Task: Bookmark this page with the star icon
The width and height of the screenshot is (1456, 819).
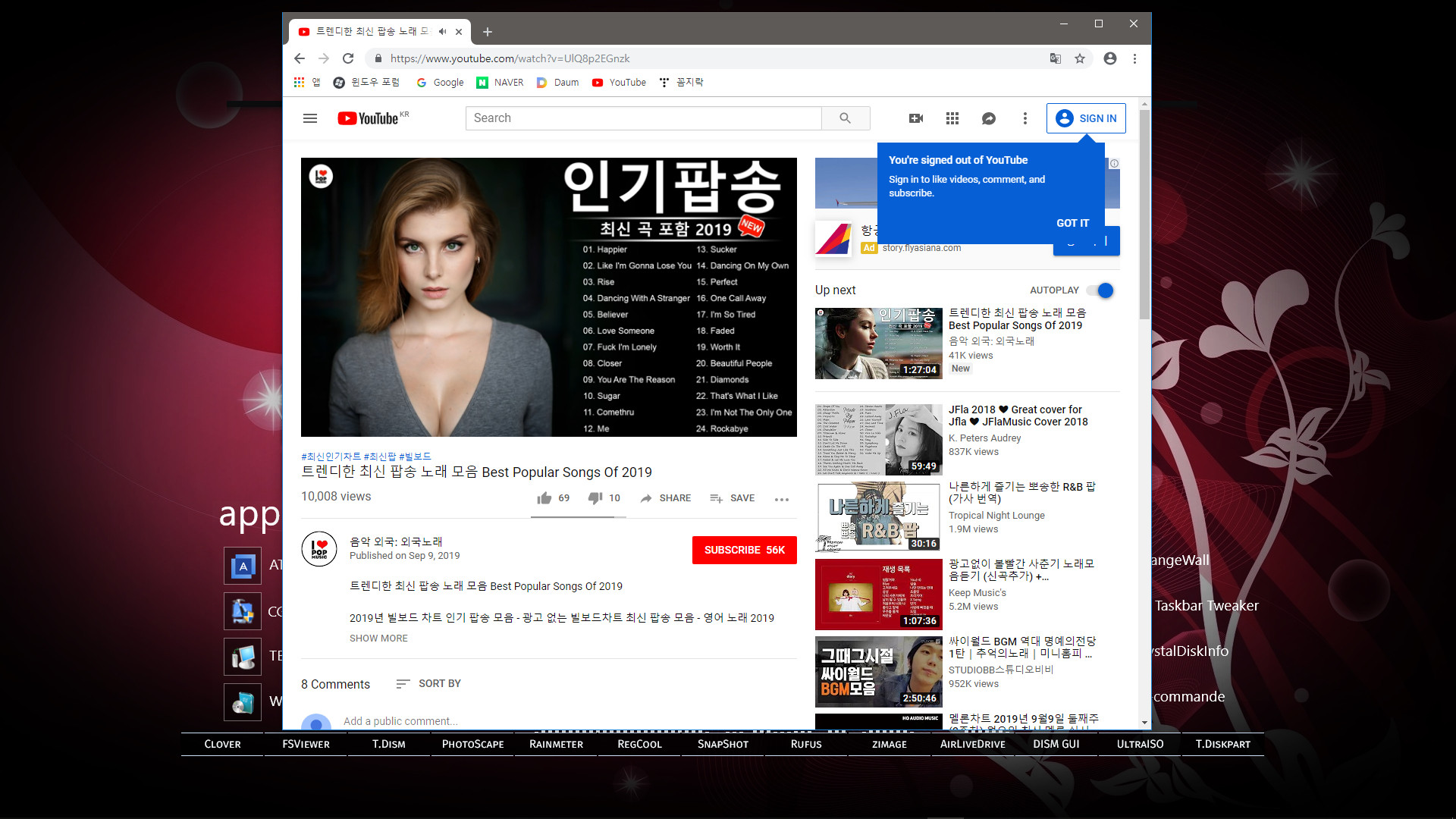Action: 1080,58
